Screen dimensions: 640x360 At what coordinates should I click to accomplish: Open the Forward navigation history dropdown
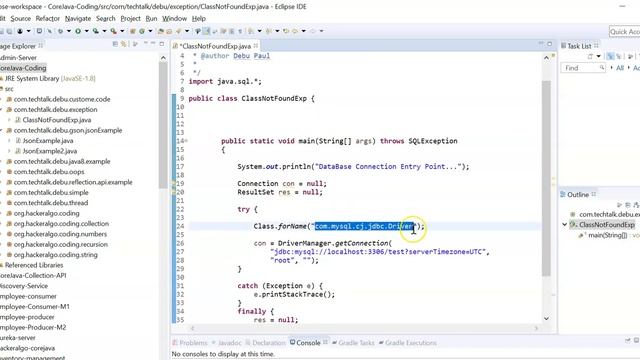click(321, 31)
